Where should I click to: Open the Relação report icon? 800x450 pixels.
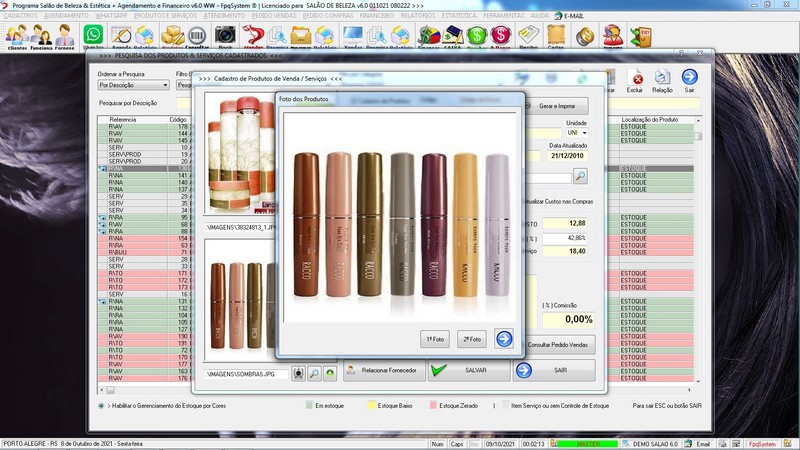tap(662, 78)
